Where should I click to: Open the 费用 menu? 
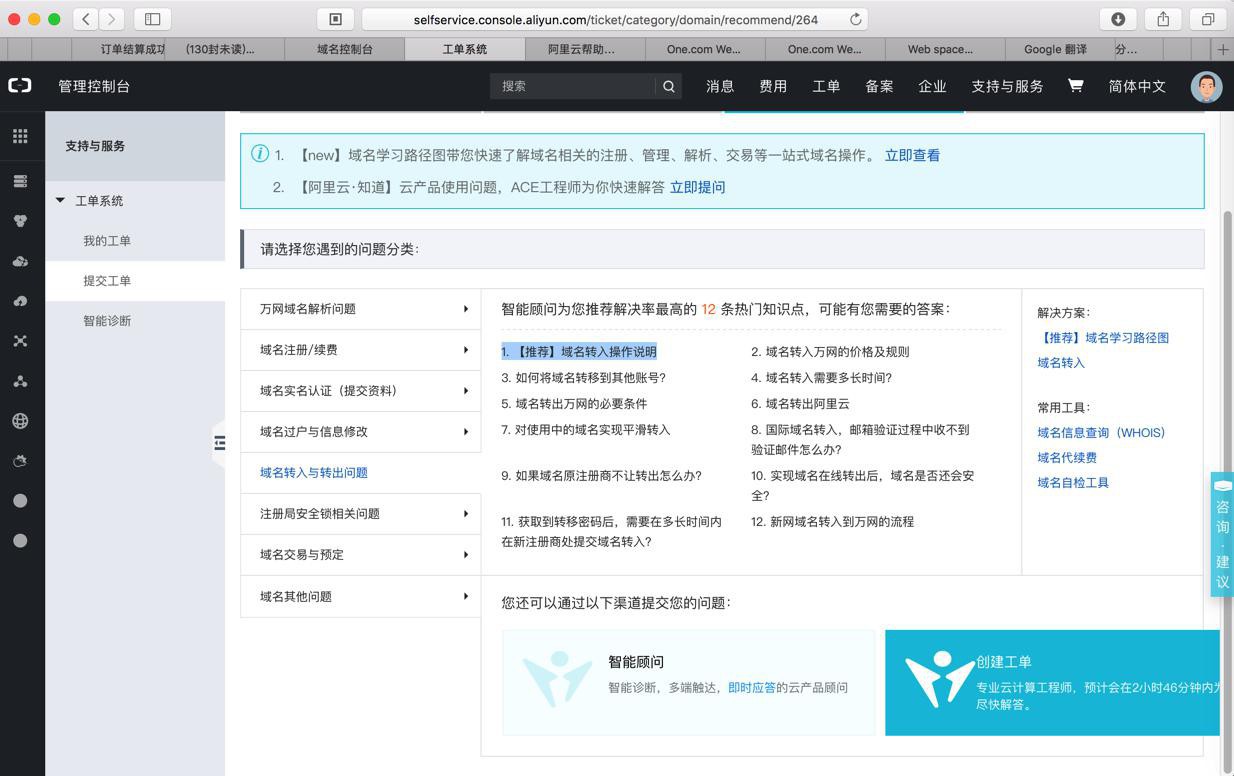[x=773, y=86]
